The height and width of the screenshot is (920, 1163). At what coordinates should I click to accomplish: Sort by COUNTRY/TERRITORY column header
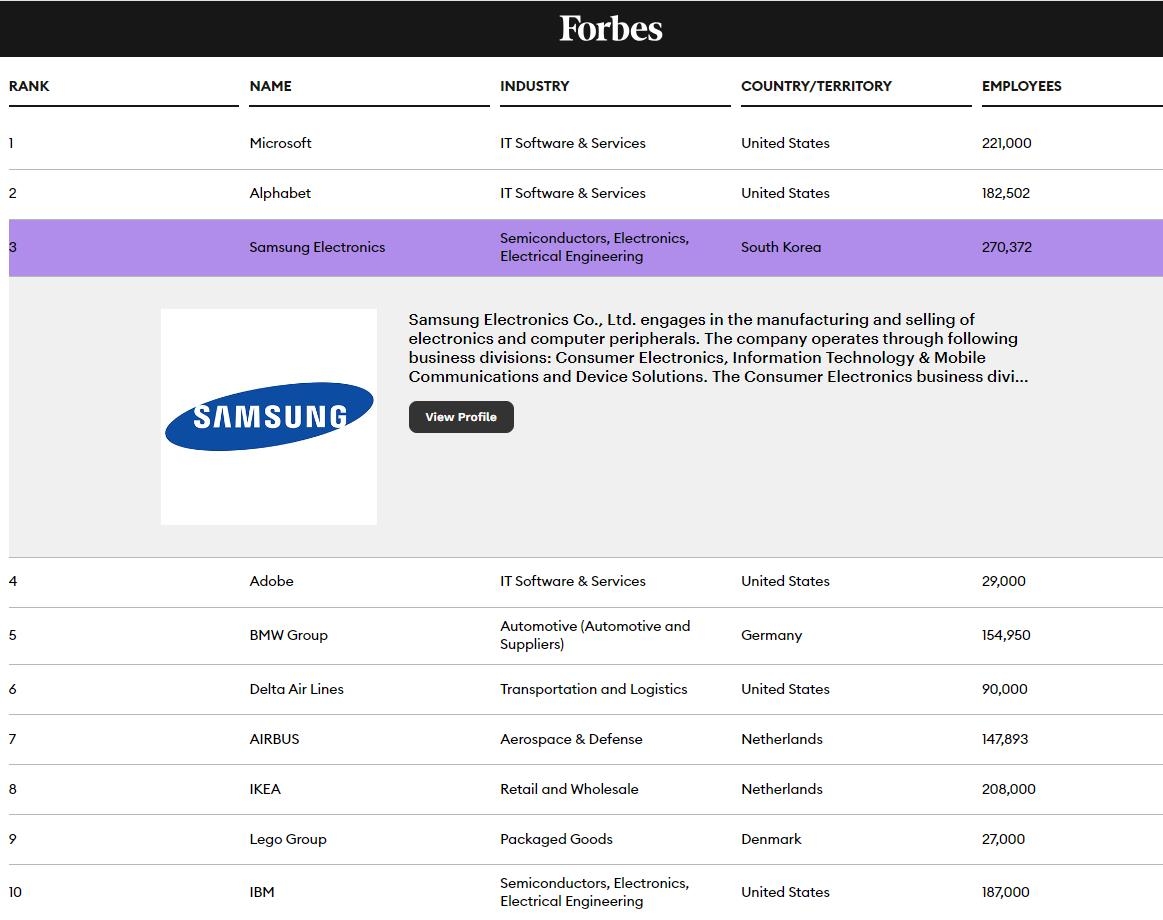pyautogui.click(x=816, y=86)
